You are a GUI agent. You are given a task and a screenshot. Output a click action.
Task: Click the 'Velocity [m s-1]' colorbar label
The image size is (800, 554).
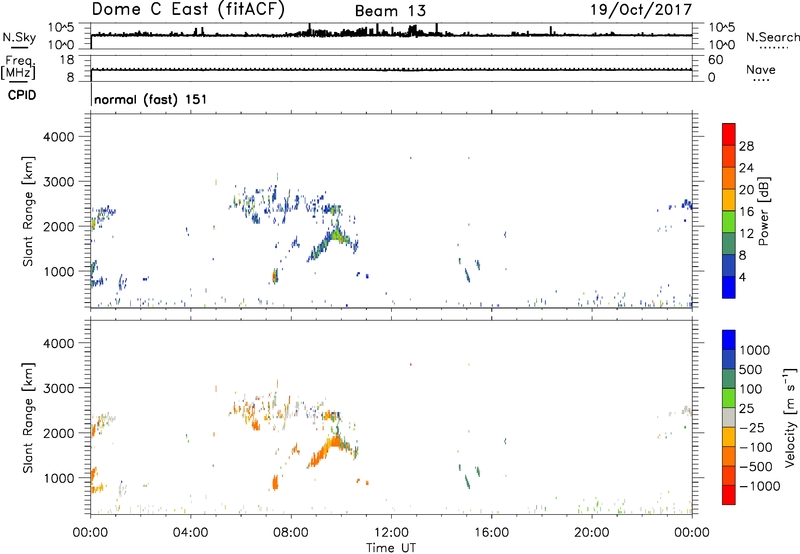tap(790, 417)
